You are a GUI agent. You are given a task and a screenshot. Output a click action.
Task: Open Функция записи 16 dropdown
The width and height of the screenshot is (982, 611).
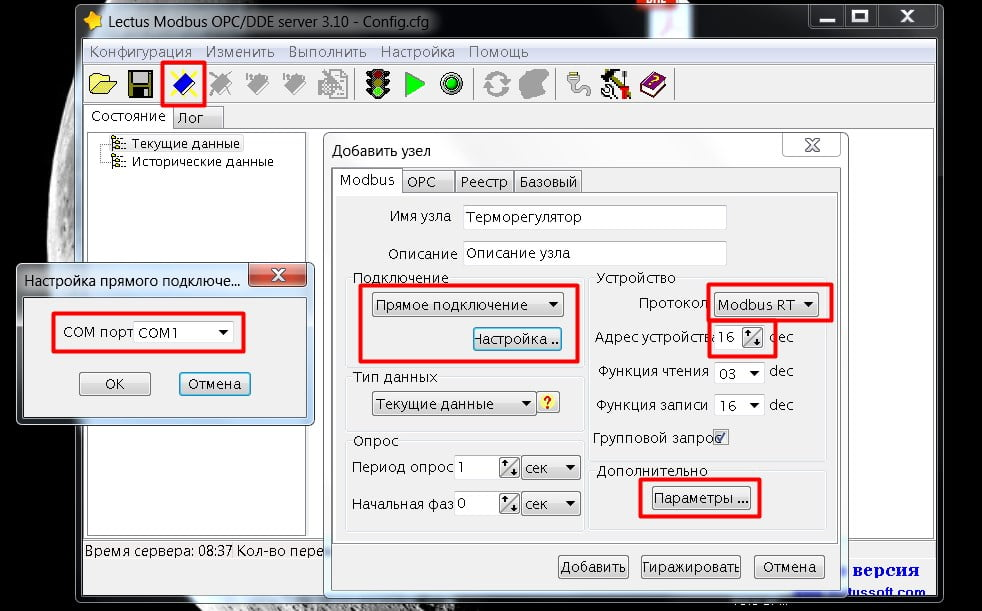740,406
